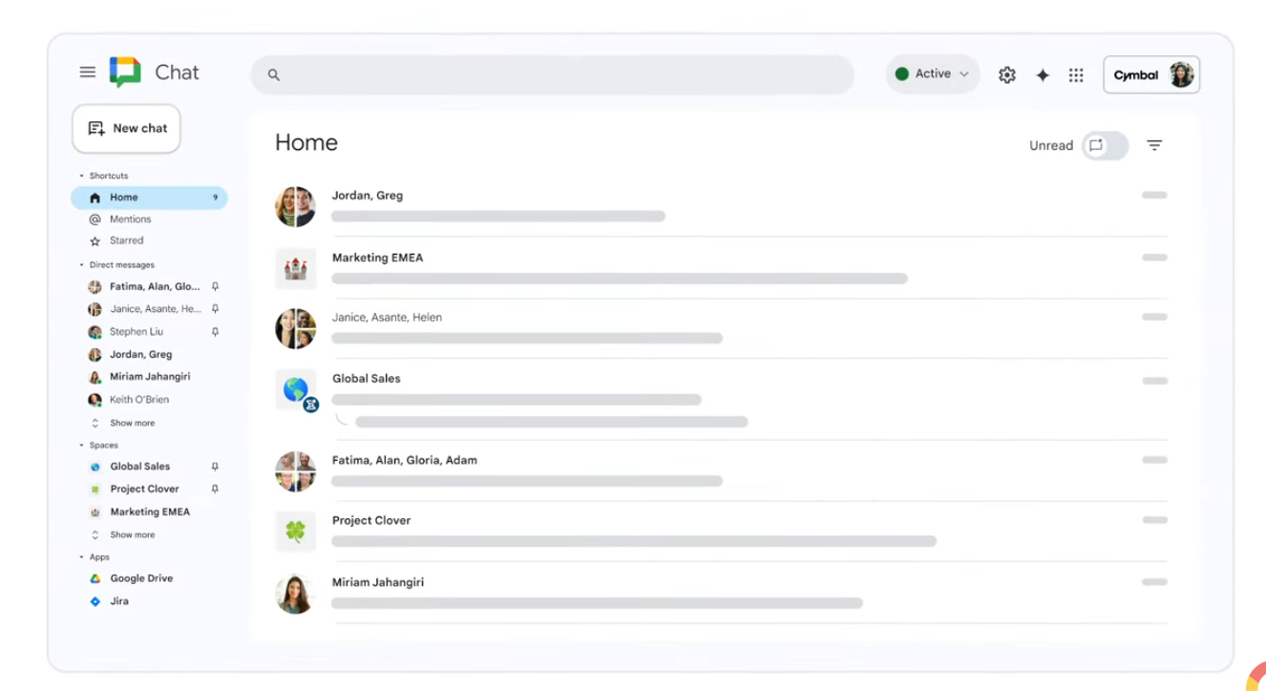The image size is (1266, 691).
Task: Open the Google Drive app in sidebar
Action: pyautogui.click(x=141, y=578)
